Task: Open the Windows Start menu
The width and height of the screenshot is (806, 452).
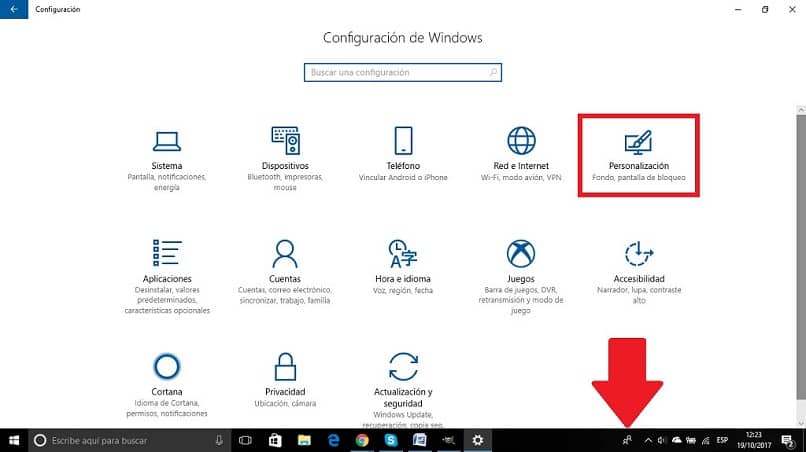Action: click(14, 440)
